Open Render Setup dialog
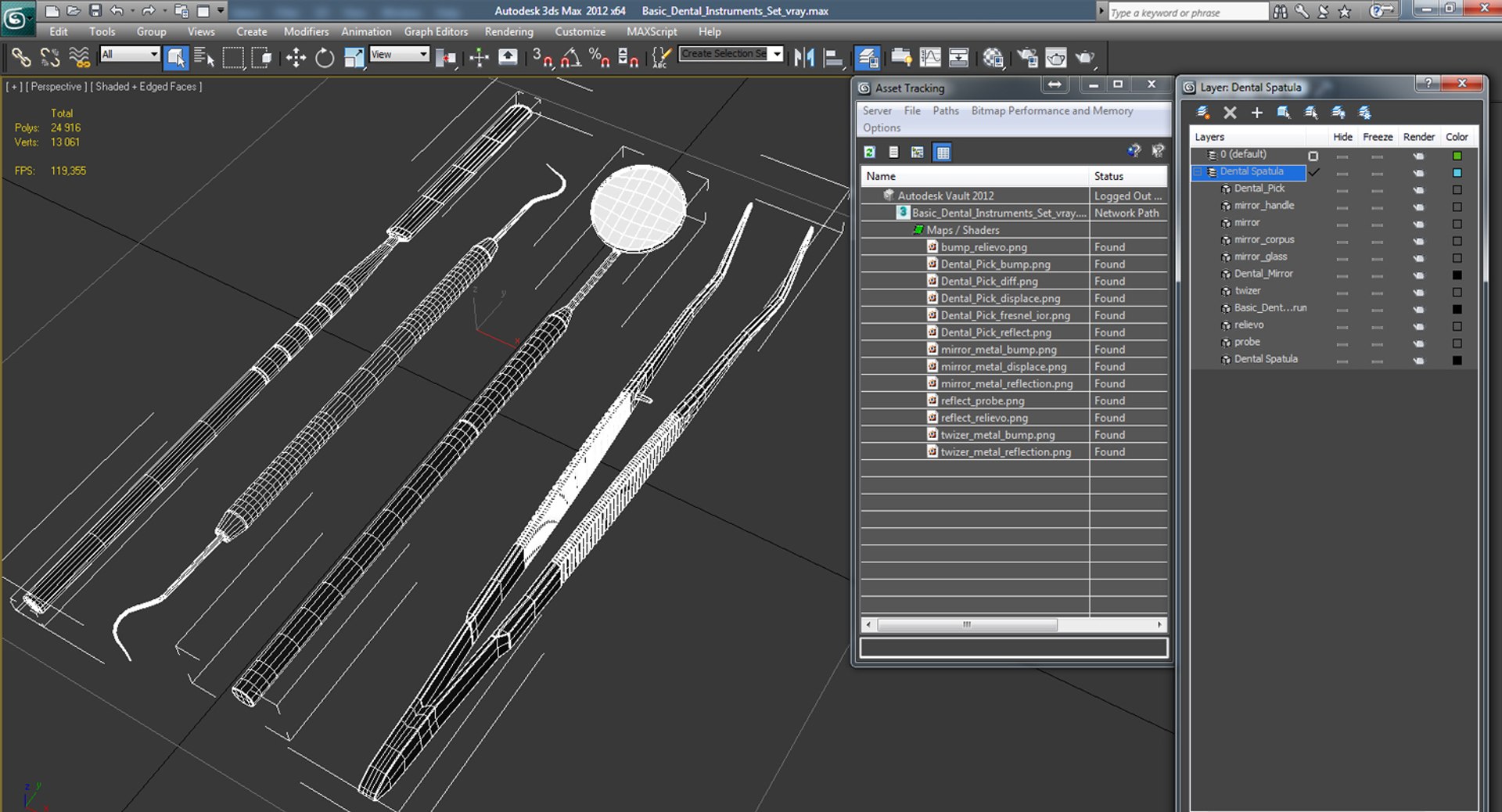 [1027, 57]
